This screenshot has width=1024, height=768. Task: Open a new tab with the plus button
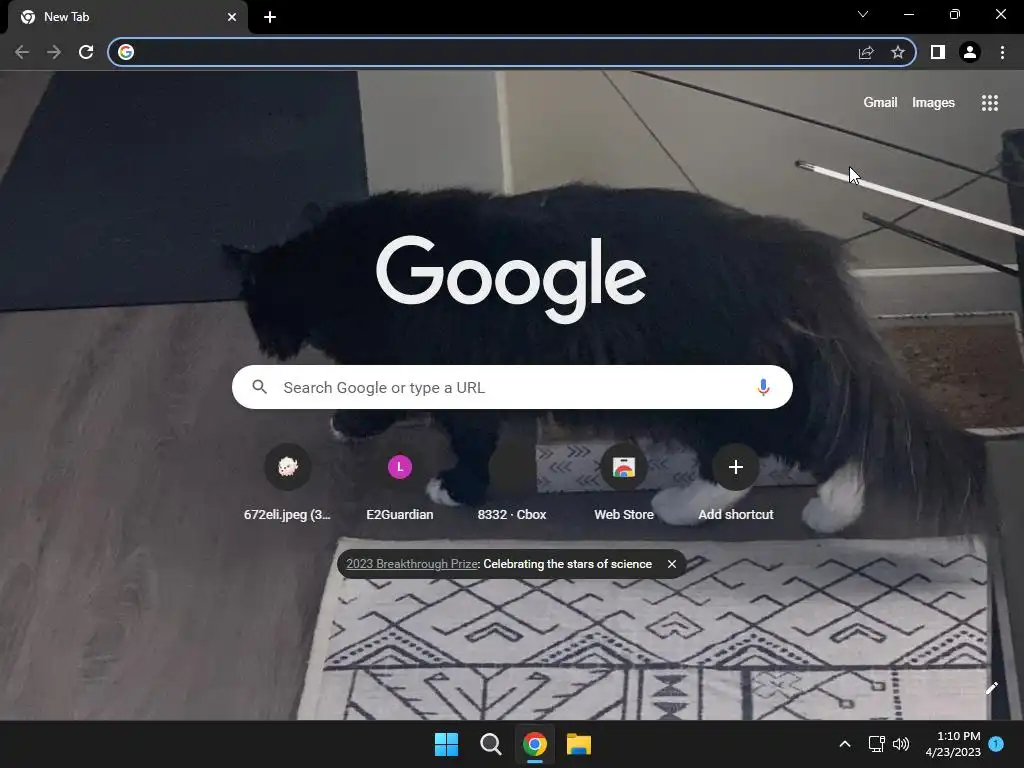pos(270,17)
